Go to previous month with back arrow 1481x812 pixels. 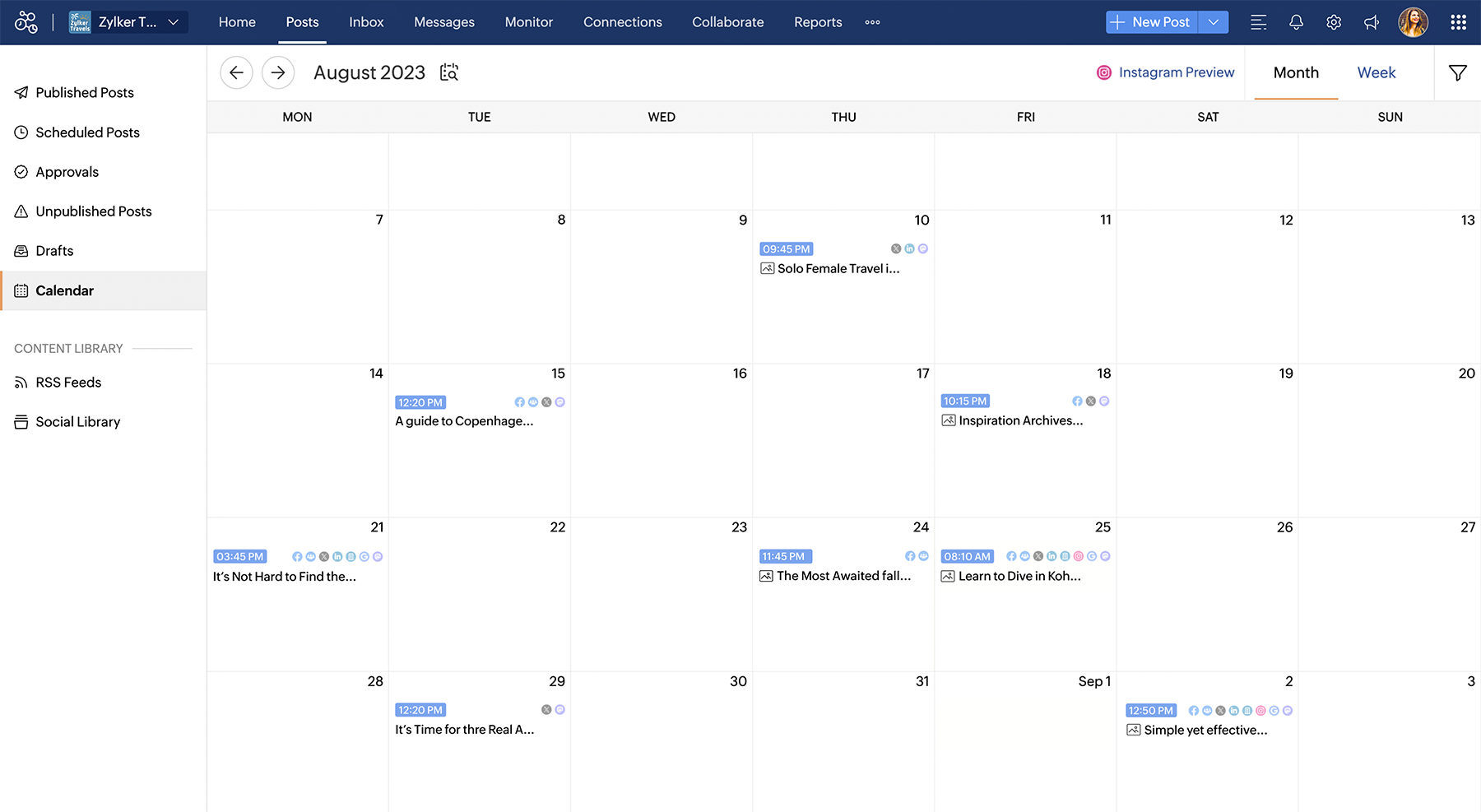coord(236,72)
